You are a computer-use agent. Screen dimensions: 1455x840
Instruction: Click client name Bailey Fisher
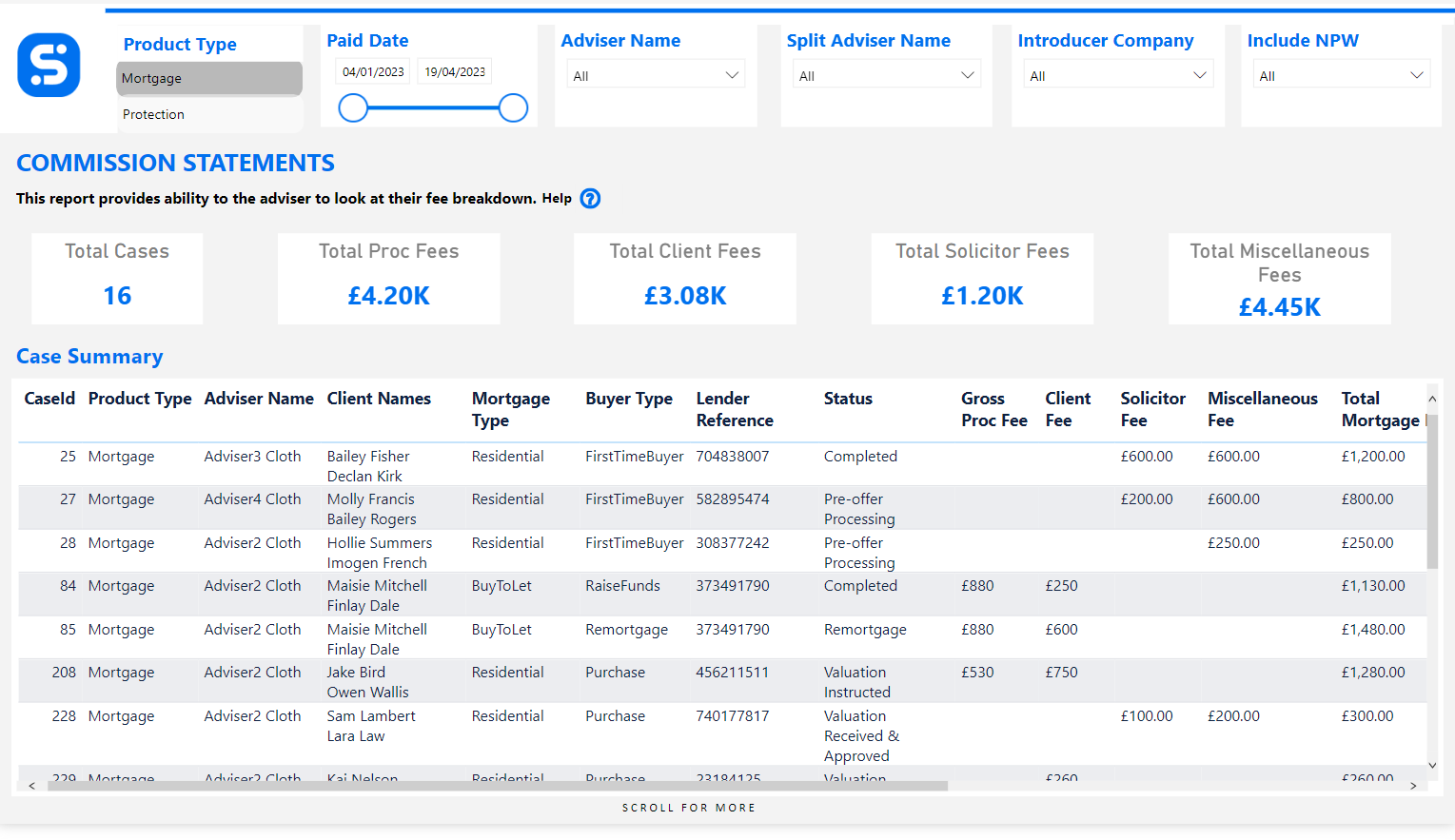click(x=368, y=457)
